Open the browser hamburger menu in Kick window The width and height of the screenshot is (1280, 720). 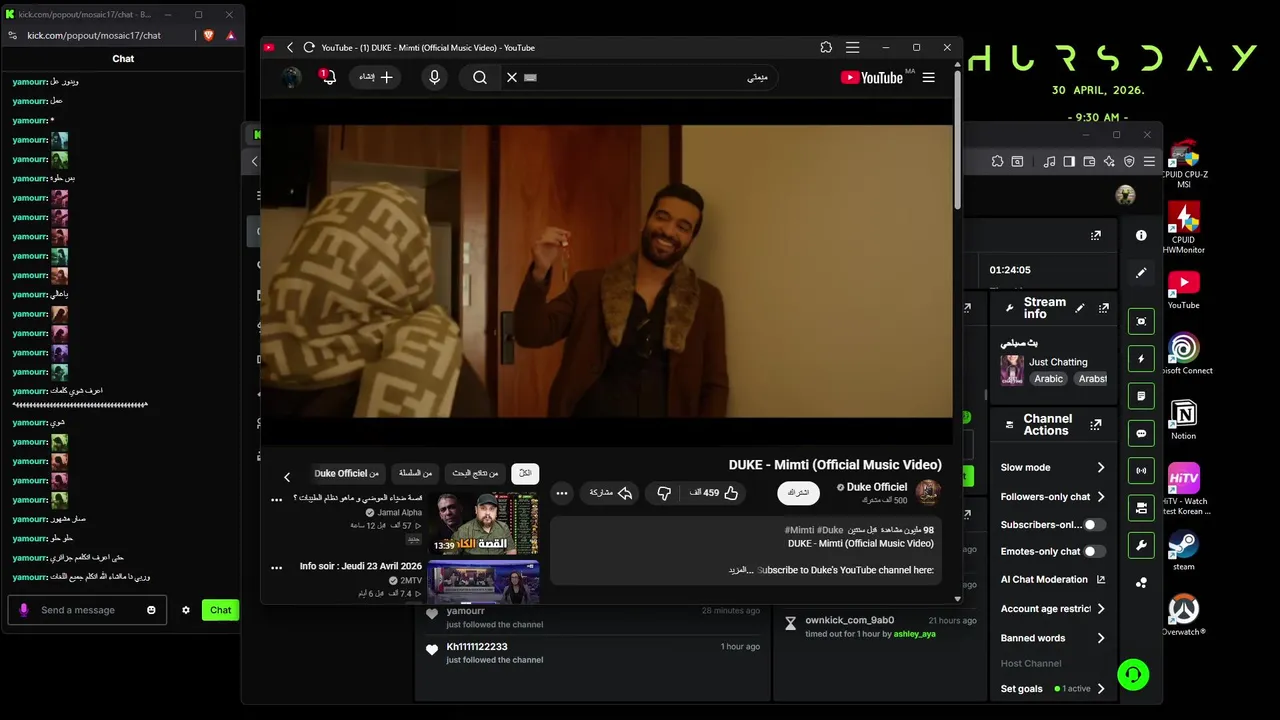(x=1149, y=161)
